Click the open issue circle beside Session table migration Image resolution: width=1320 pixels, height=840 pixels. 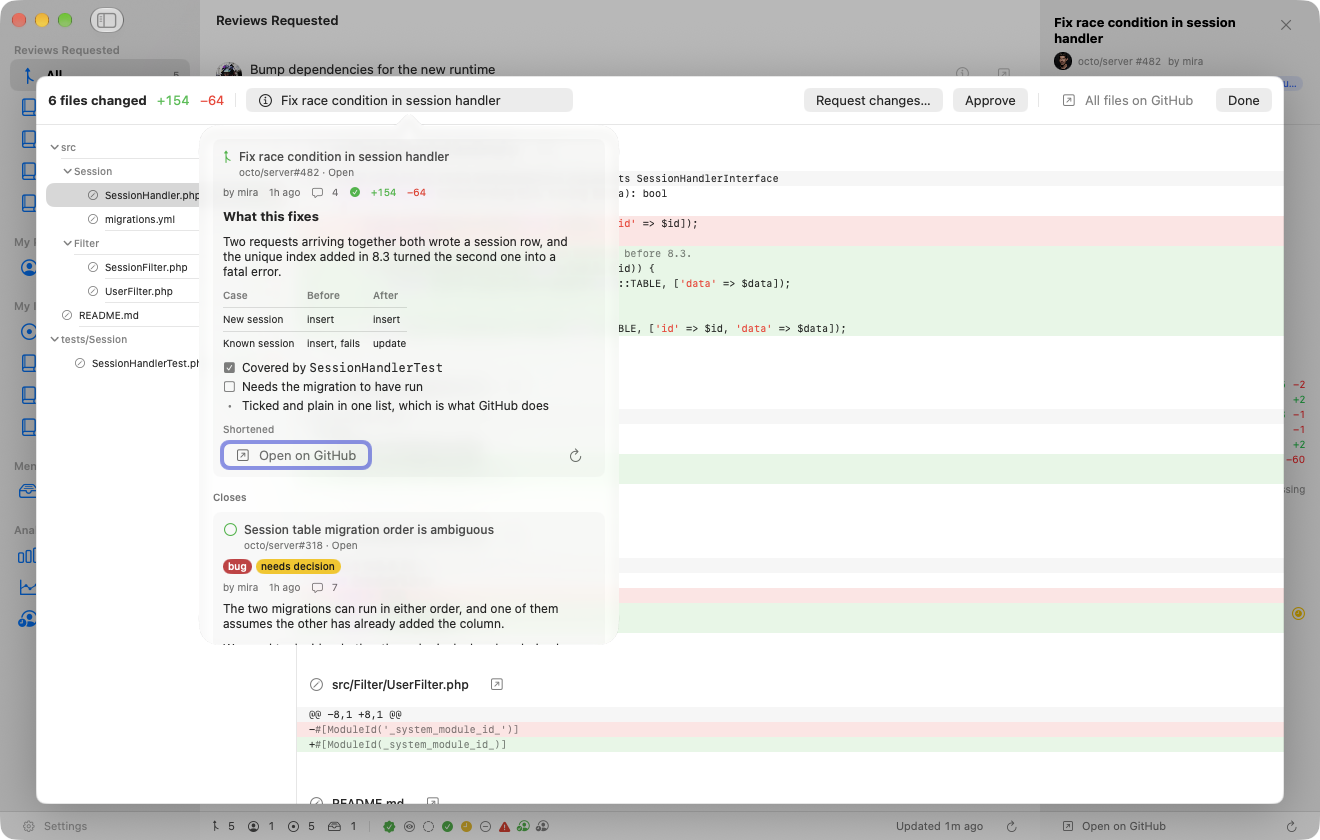click(x=231, y=530)
